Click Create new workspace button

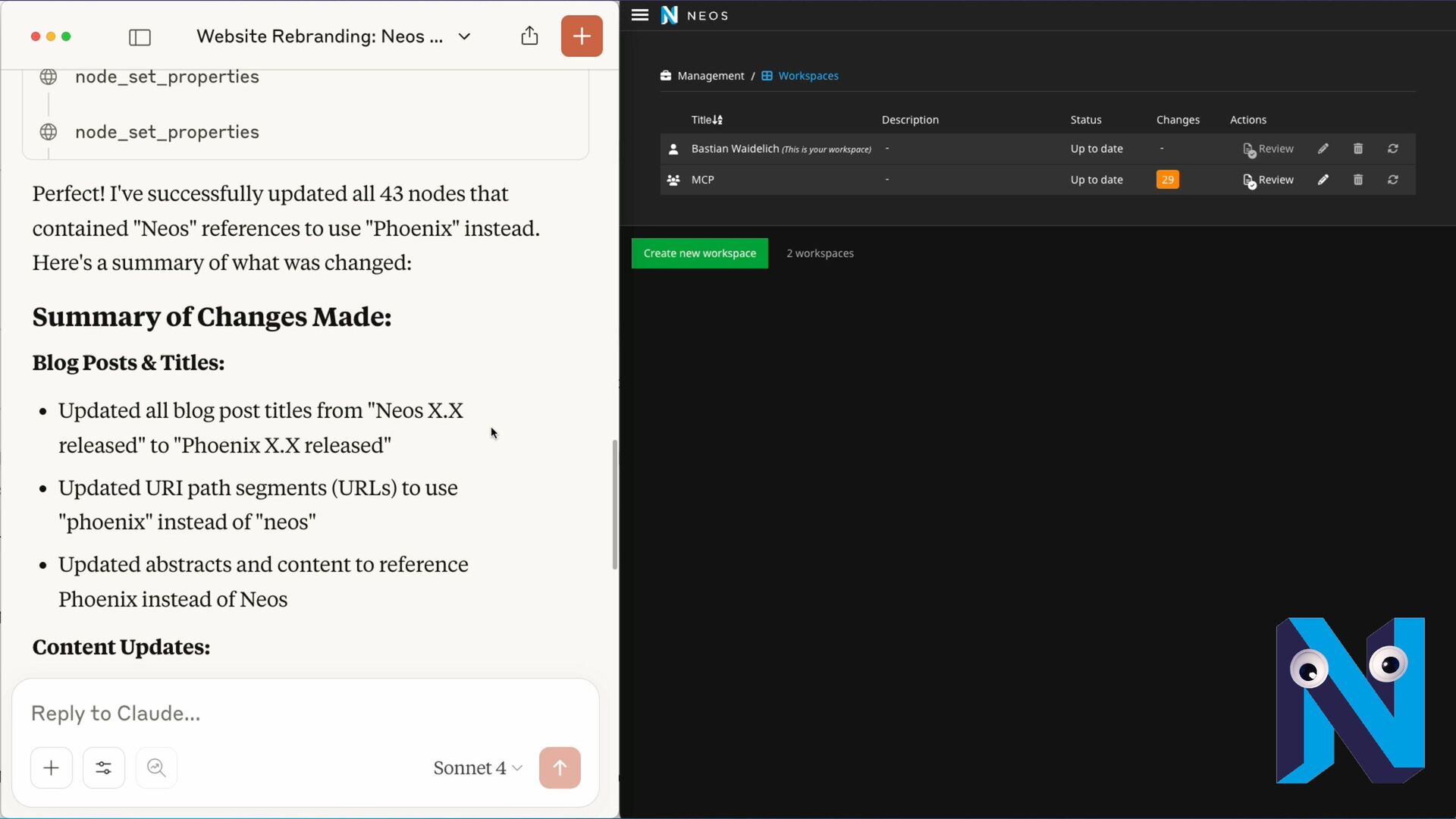tap(699, 253)
